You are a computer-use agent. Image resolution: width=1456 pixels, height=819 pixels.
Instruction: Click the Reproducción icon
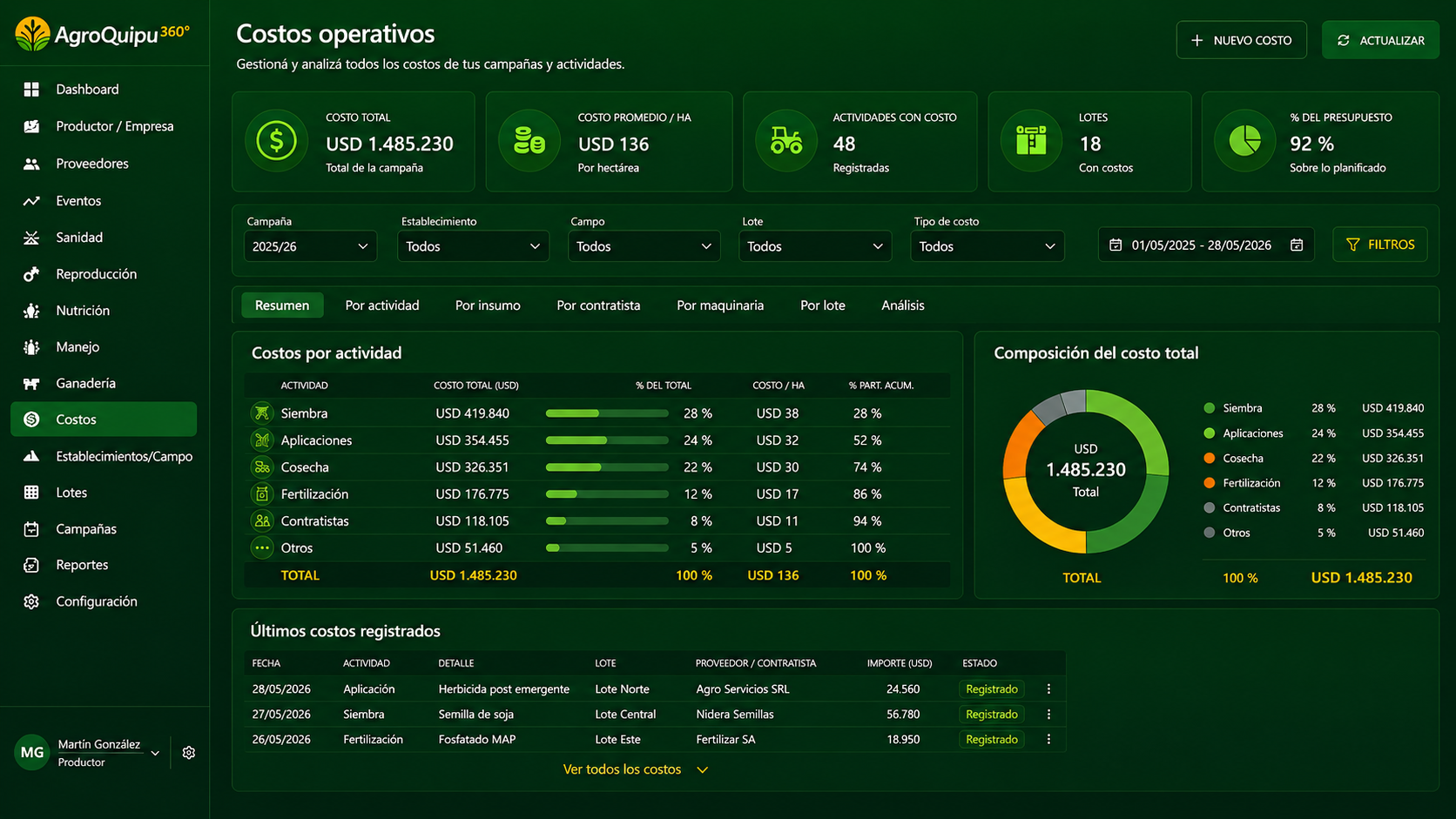pos(31,274)
